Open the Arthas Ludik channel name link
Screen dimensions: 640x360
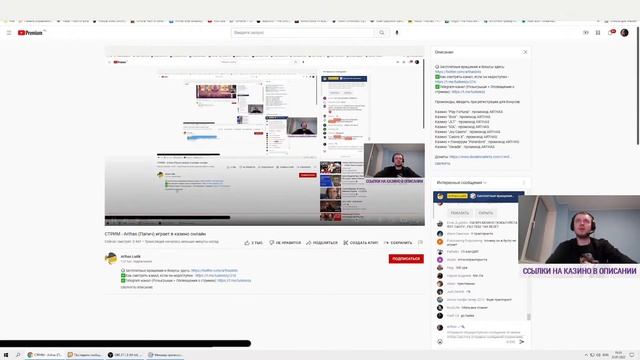[130, 256]
